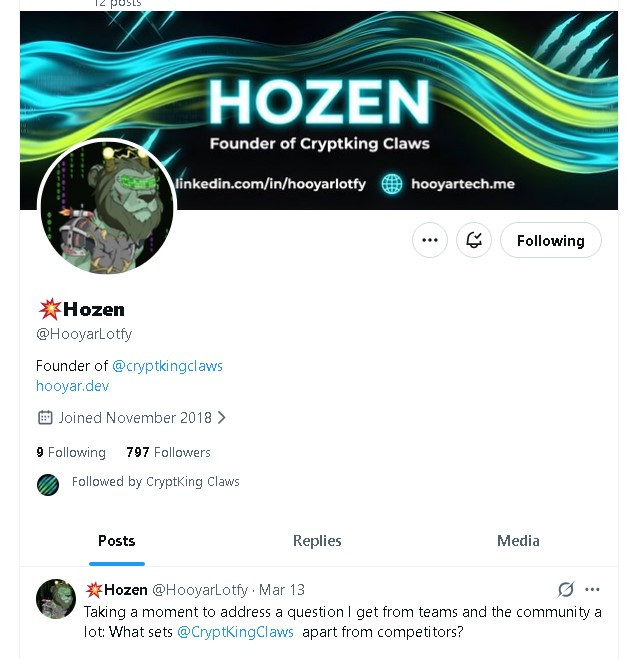
Task: View the 797 Followers list
Action: tap(168, 452)
